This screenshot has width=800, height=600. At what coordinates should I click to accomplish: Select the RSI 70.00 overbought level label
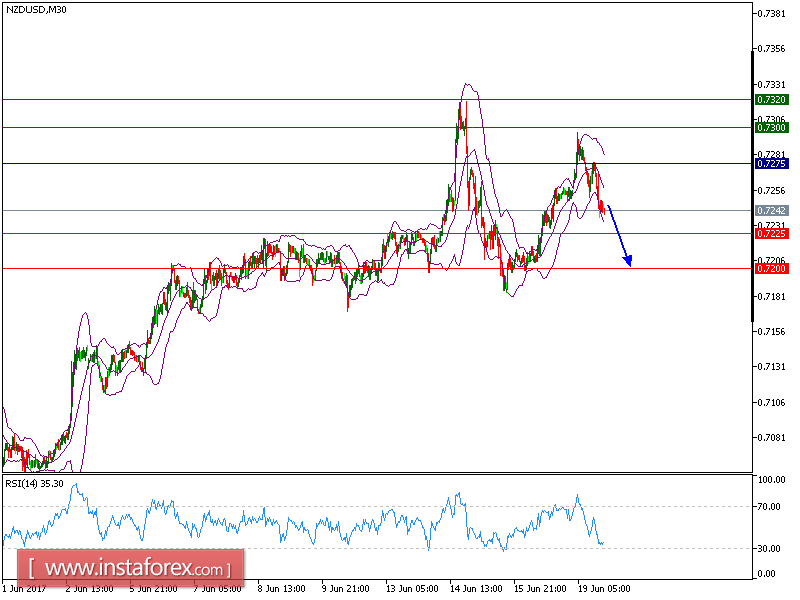tap(769, 507)
